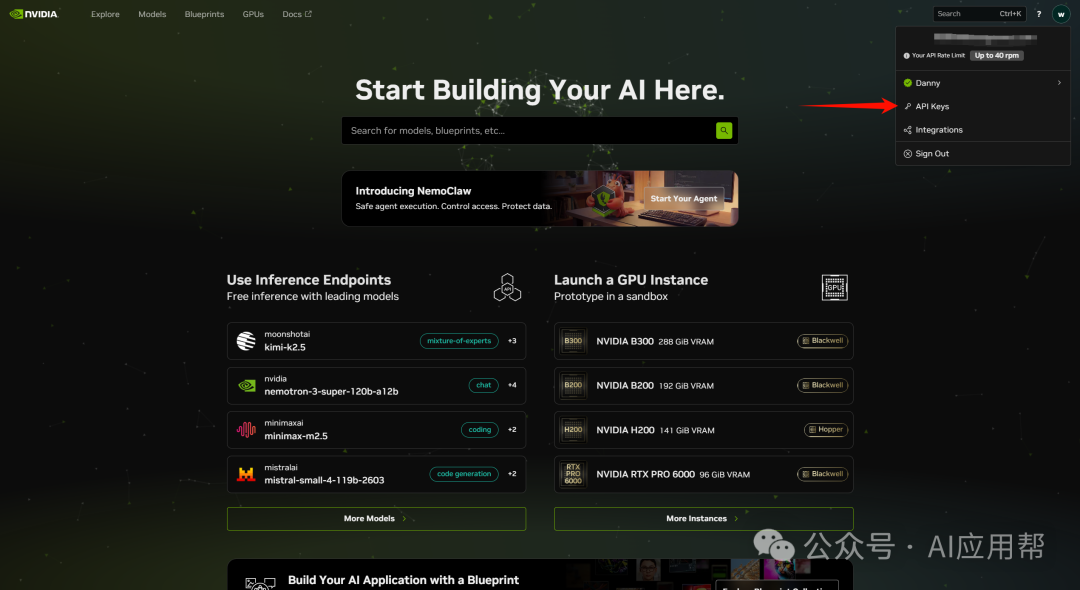Image resolution: width=1080 pixels, height=590 pixels.
Task: Click the +3 tags on kimi-k2.5
Action: [512, 341]
